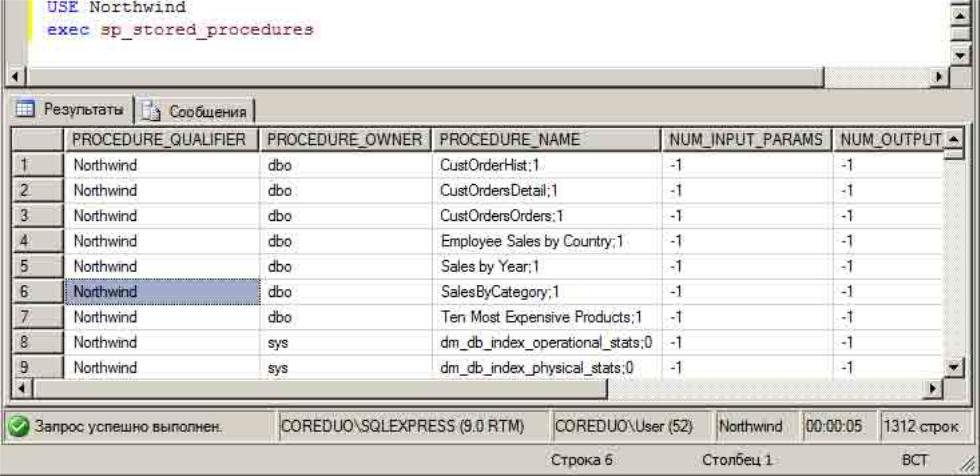Select row header number 7
Viewport: 980px width, 476px height.
coord(38,317)
